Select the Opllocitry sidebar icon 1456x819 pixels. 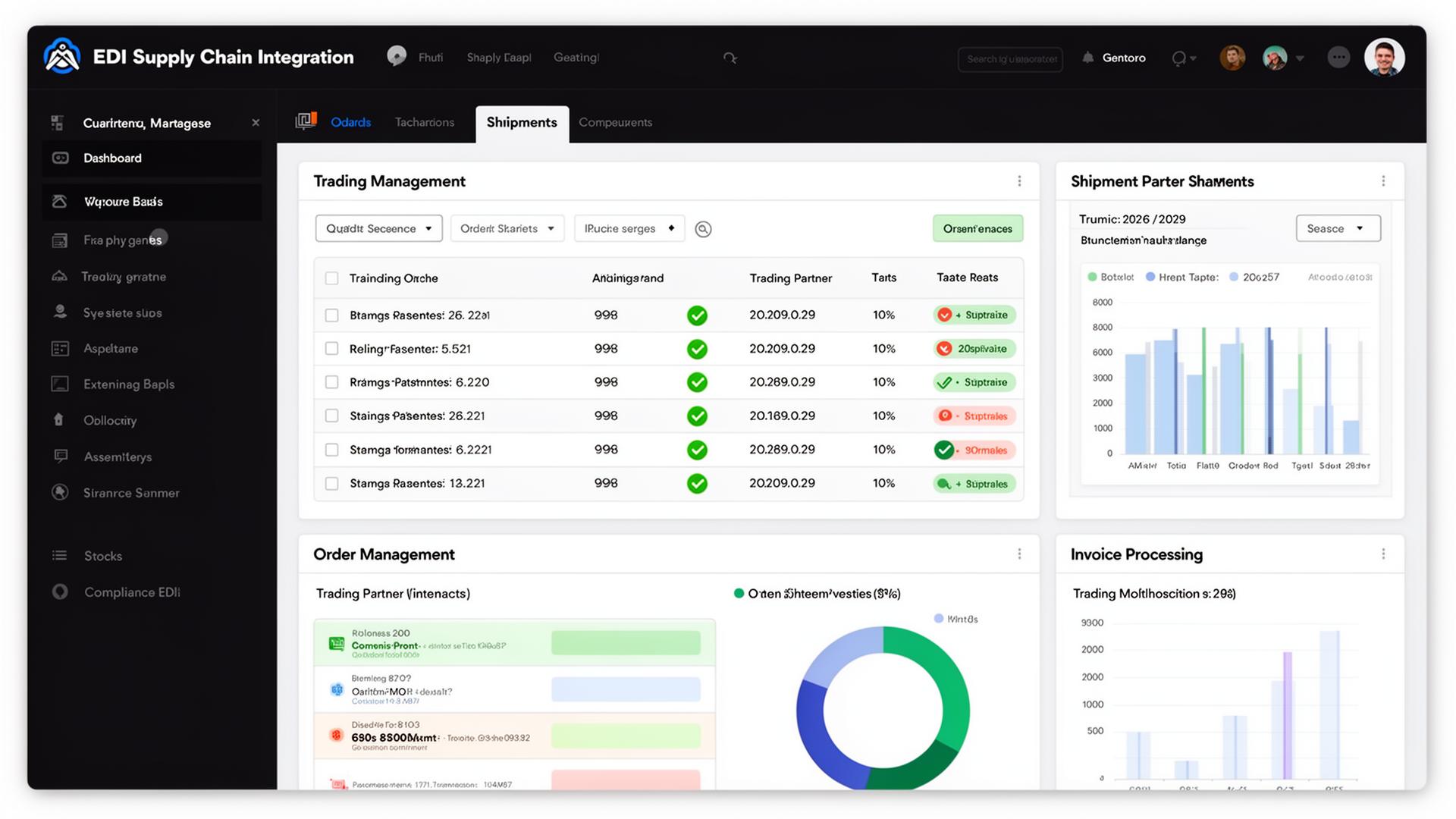point(59,419)
